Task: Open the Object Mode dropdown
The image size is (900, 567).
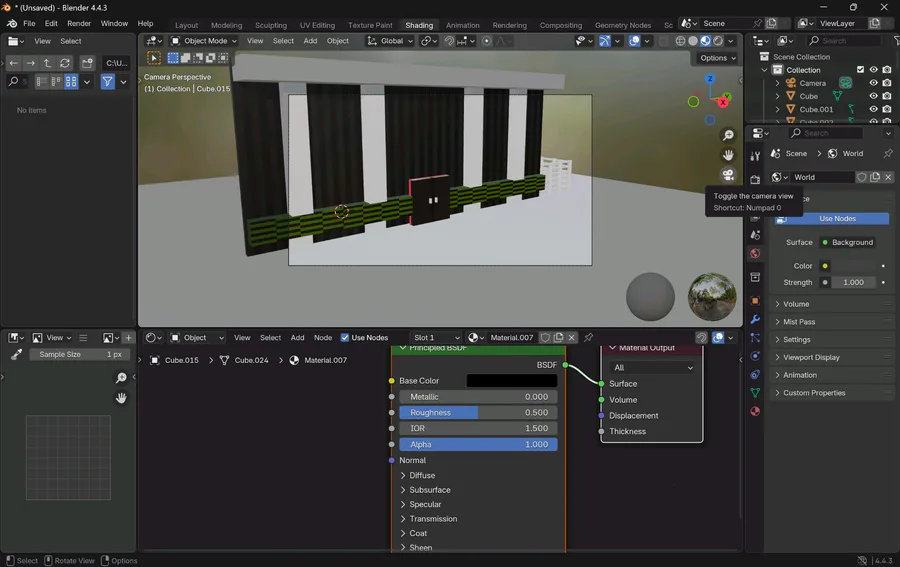Action: point(204,41)
